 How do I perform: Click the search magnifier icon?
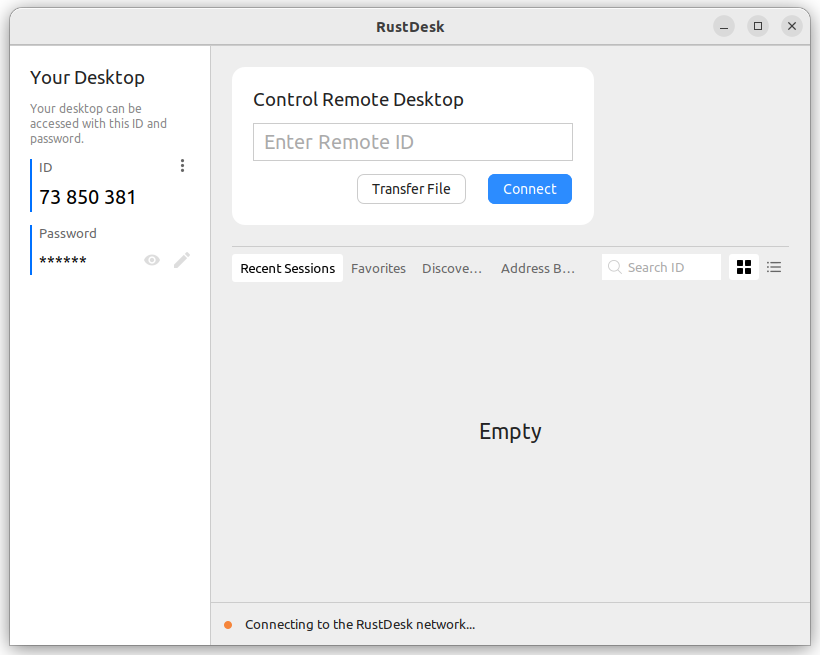click(x=614, y=267)
